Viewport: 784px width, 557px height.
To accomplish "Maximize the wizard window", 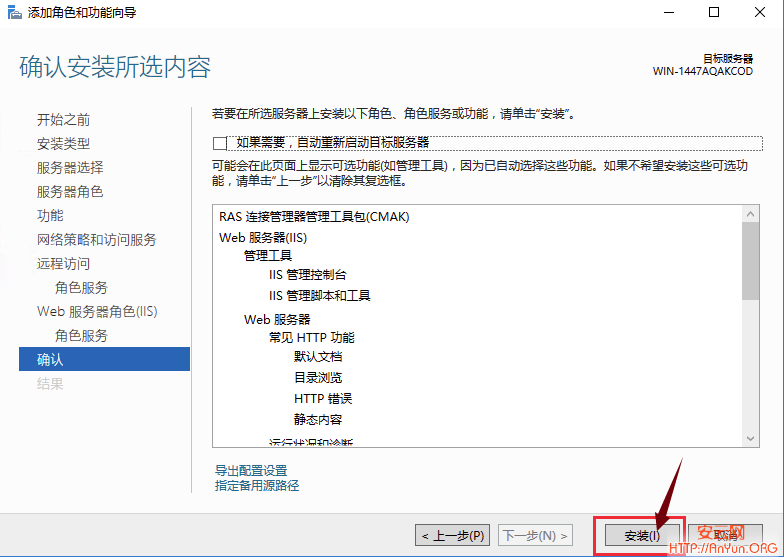I will tap(714, 12).
